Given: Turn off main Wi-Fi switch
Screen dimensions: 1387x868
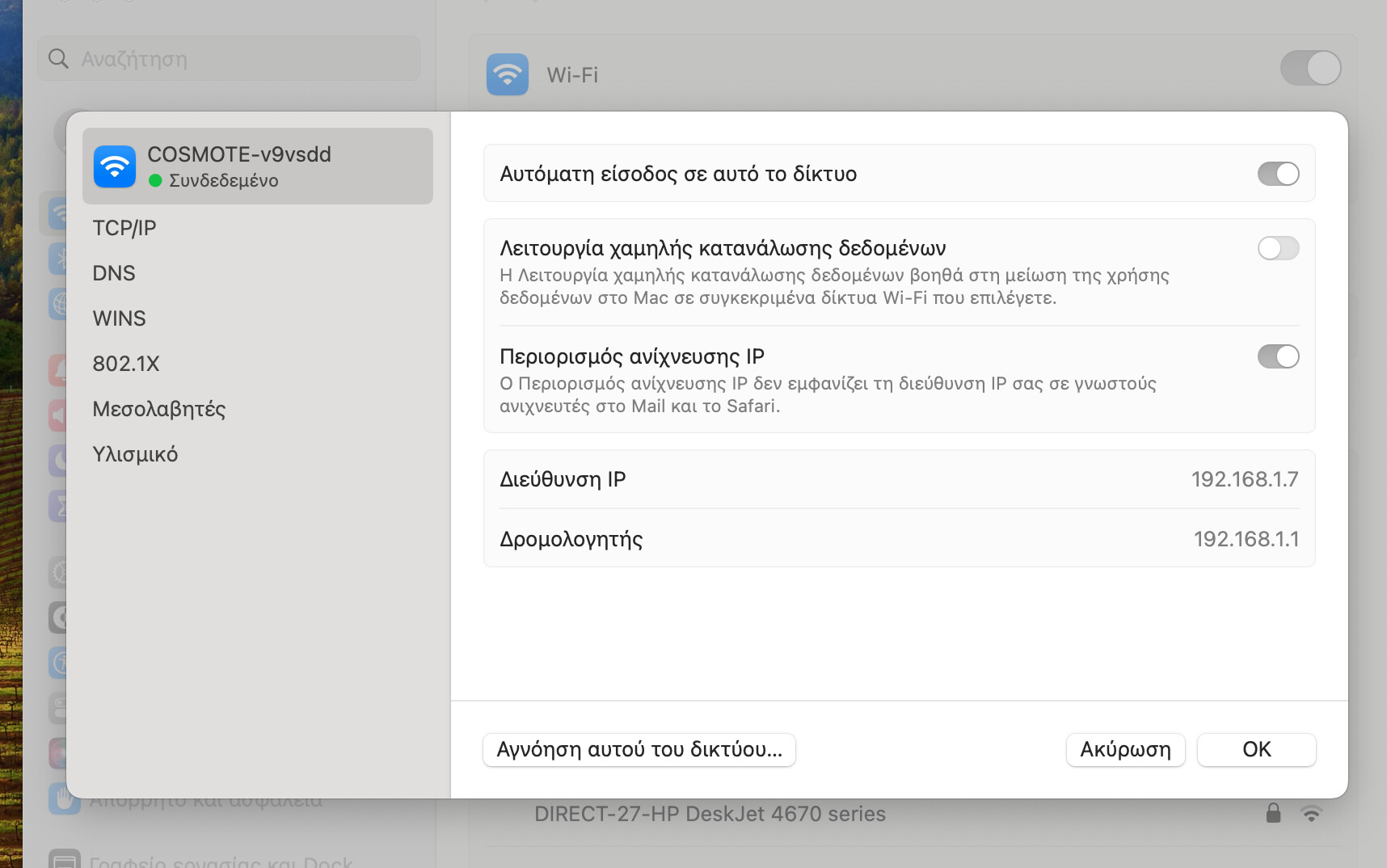Looking at the screenshot, I should 1310,68.
